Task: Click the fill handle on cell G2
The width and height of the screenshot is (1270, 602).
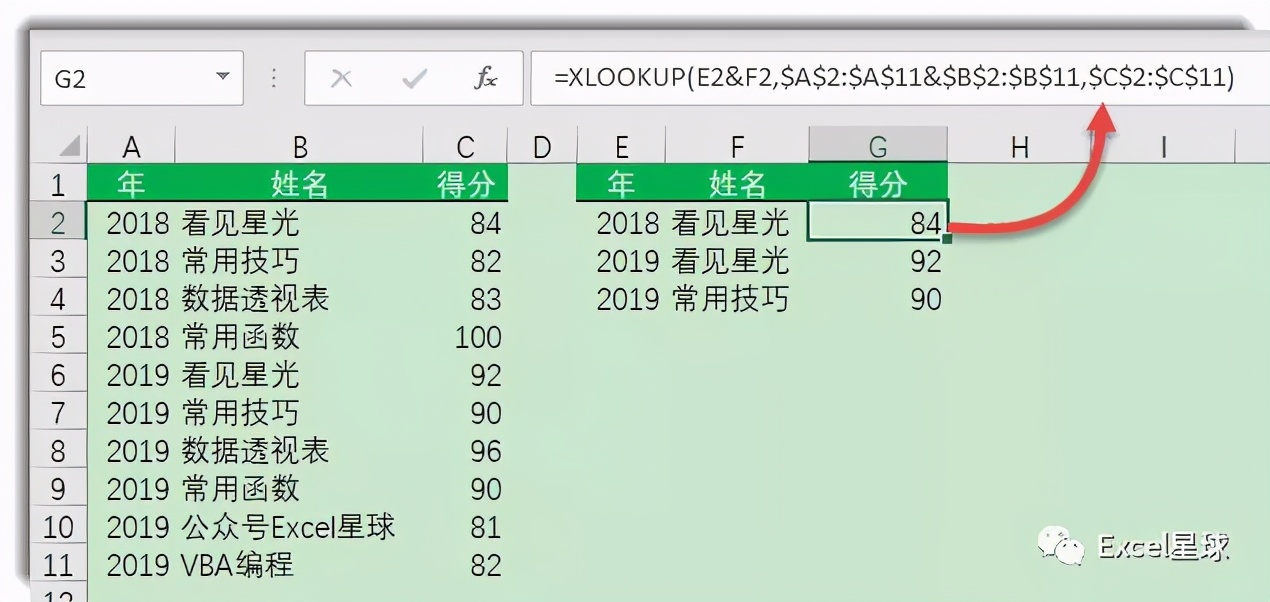Action: click(947, 239)
